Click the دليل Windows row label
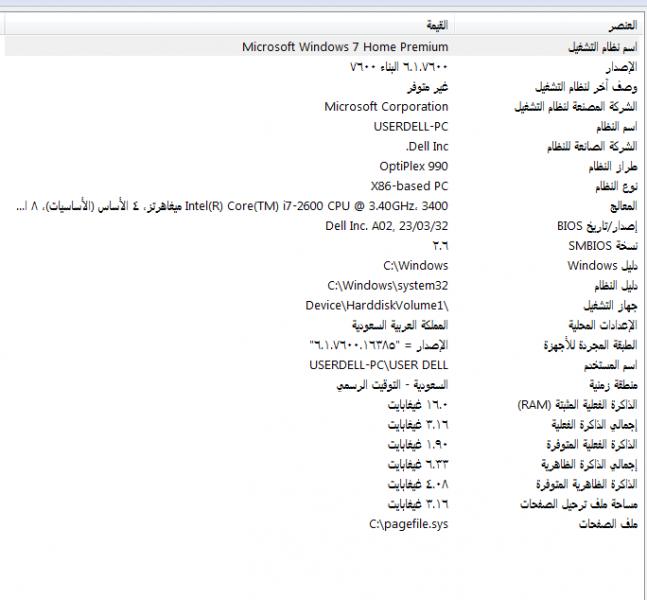The image size is (647, 600). tap(602, 265)
